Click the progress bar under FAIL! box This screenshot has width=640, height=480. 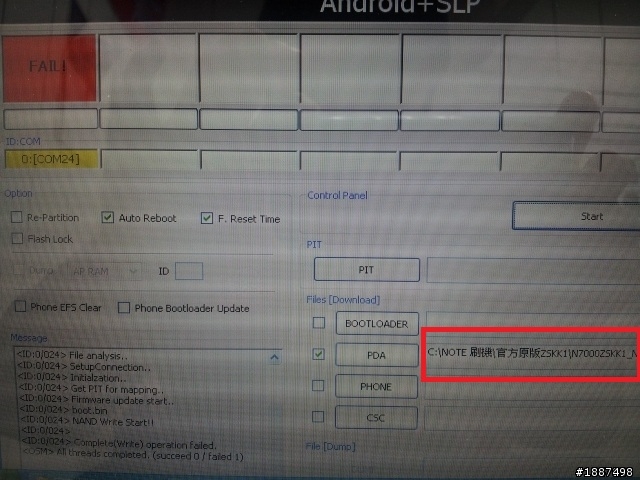[51, 119]
